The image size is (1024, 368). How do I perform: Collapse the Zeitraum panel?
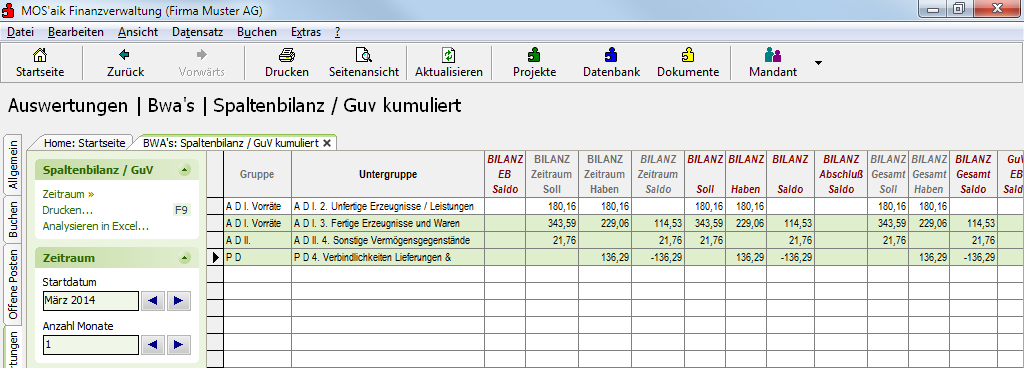(x=185, y=258)
